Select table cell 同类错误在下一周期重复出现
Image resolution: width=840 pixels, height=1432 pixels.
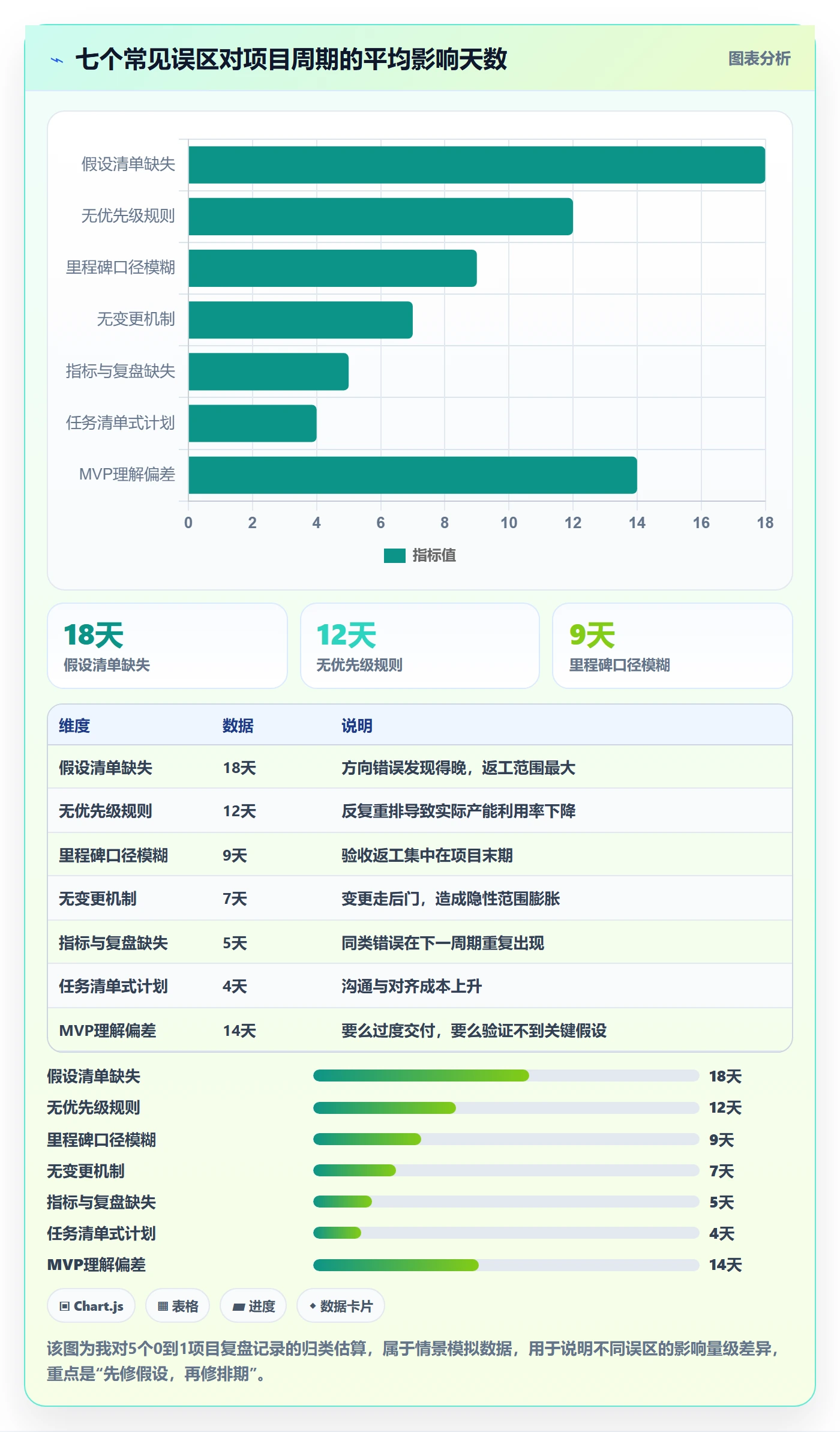443,943
